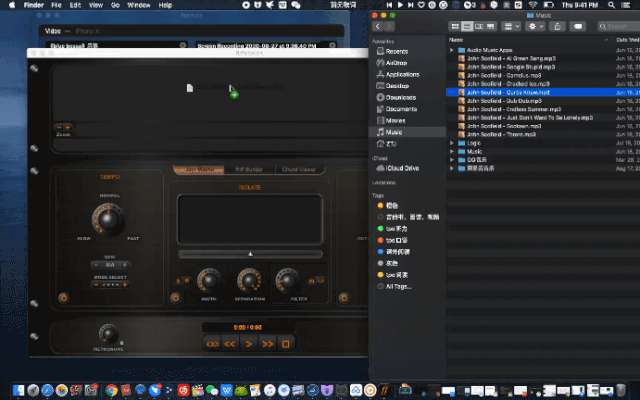Go back in Finder Music window
The height and width of the screenshot is (400, 640).
[x=378, y=27]
